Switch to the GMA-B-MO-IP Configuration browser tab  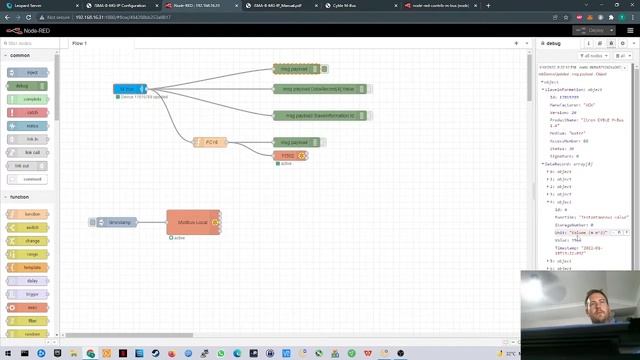(122, 6)
